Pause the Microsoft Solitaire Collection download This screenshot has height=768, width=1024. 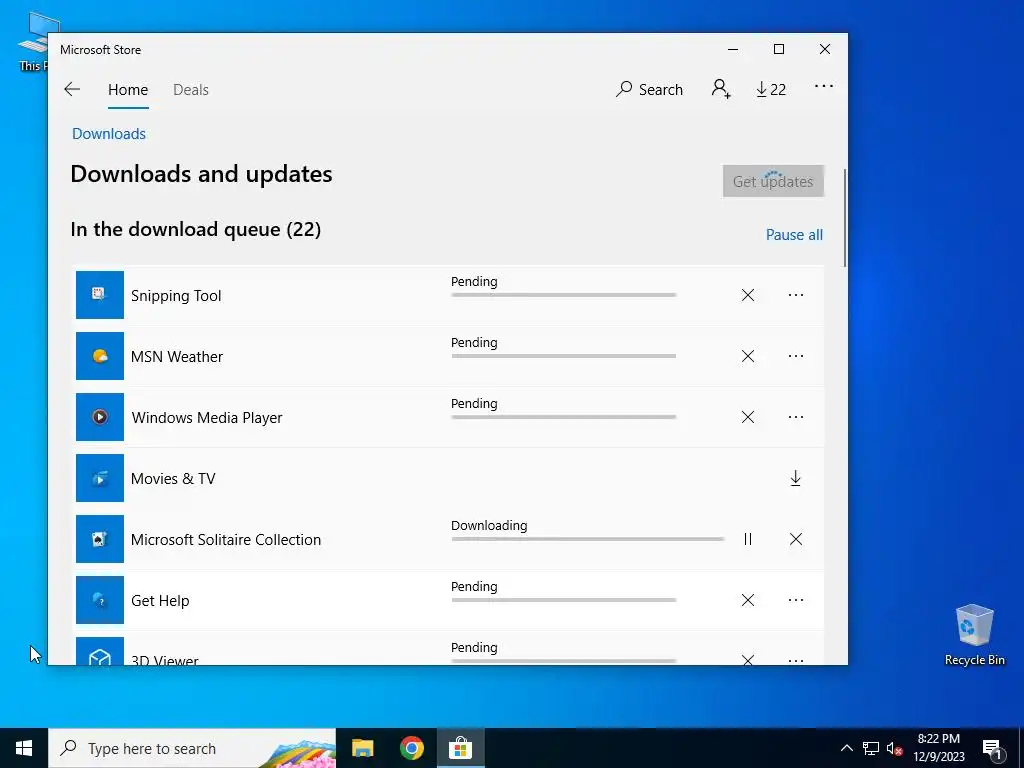point(748,539)
